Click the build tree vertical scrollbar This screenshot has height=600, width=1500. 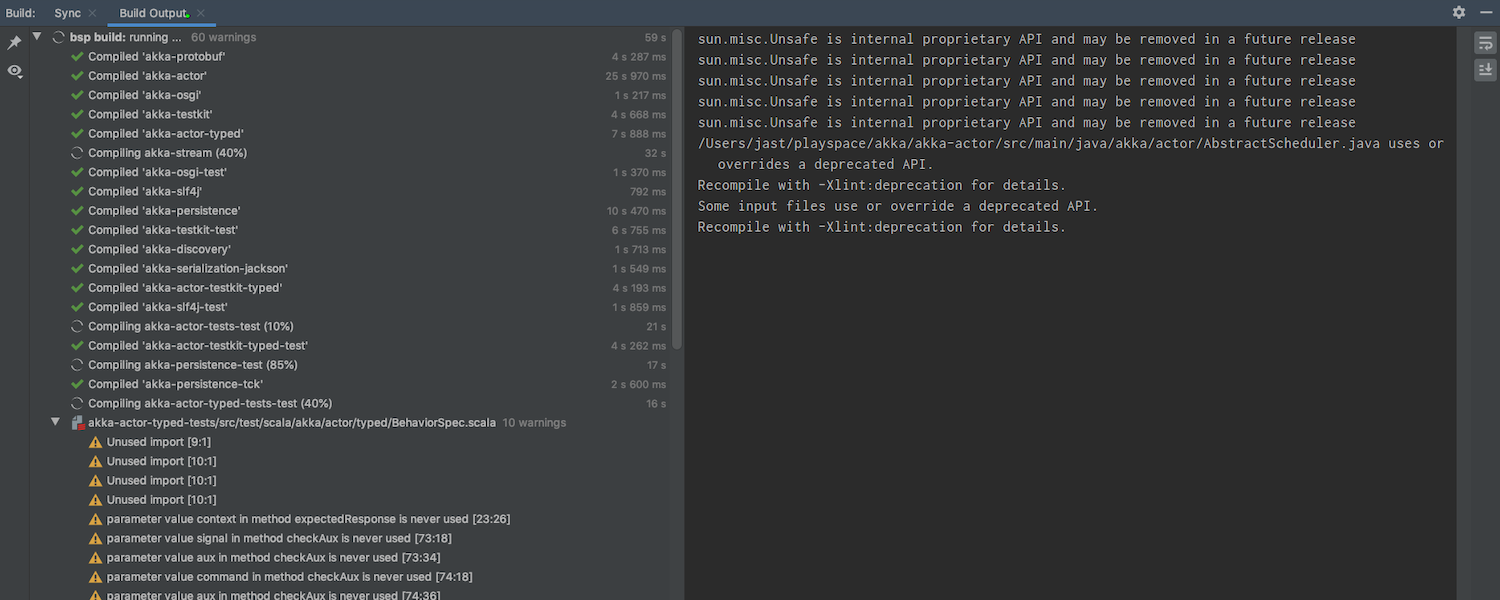[x=677, y=190]
